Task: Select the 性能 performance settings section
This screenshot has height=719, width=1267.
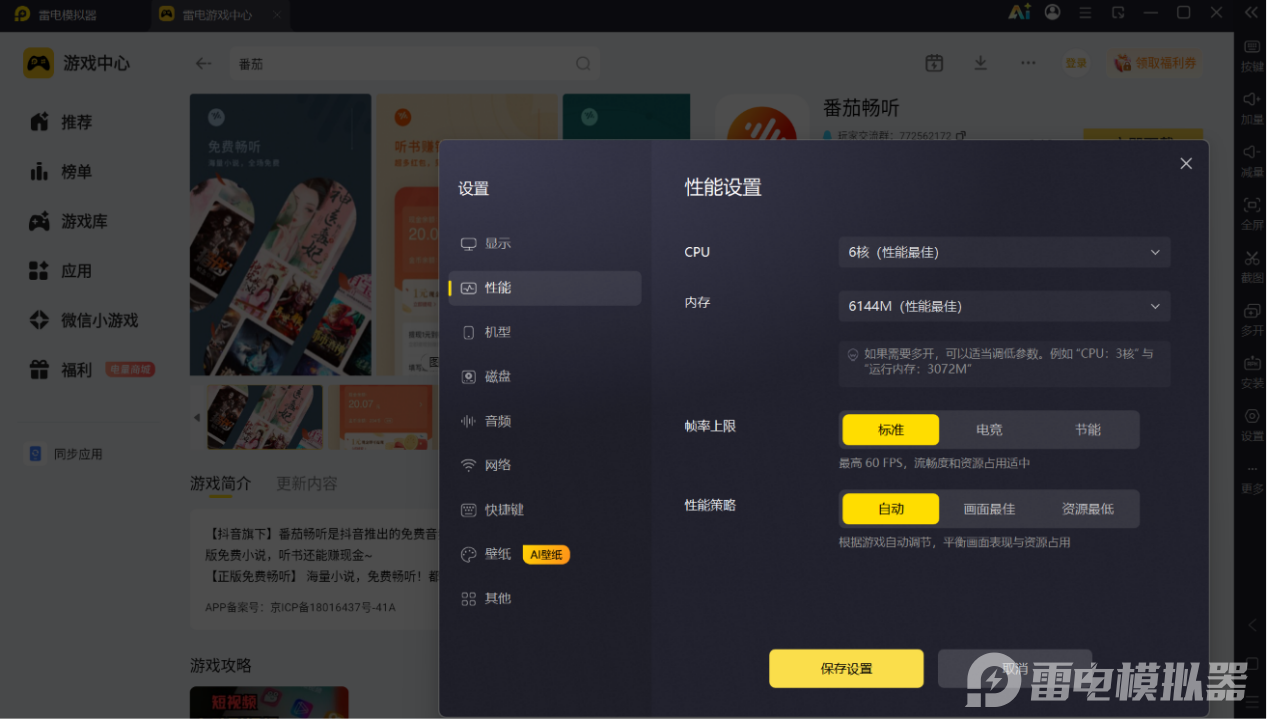Action: (545, 288)
